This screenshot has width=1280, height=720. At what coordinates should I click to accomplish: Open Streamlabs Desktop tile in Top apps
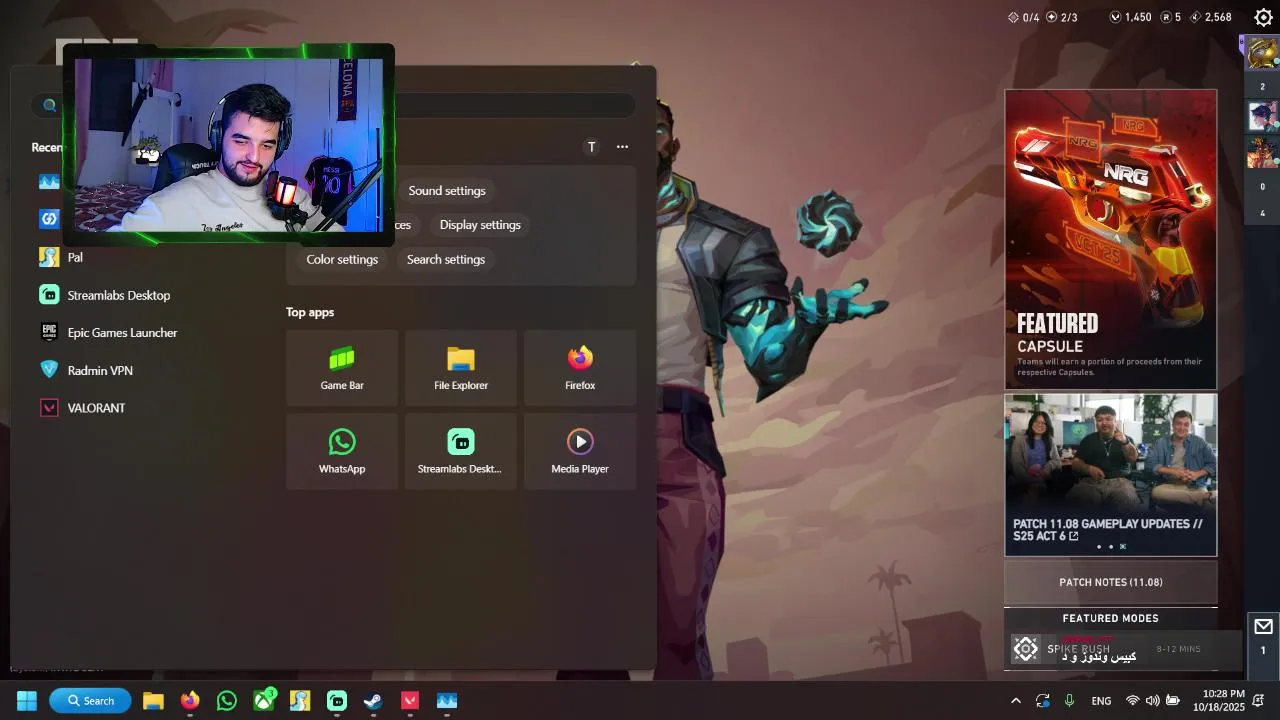pyautogui.click(x=461, y=451)
